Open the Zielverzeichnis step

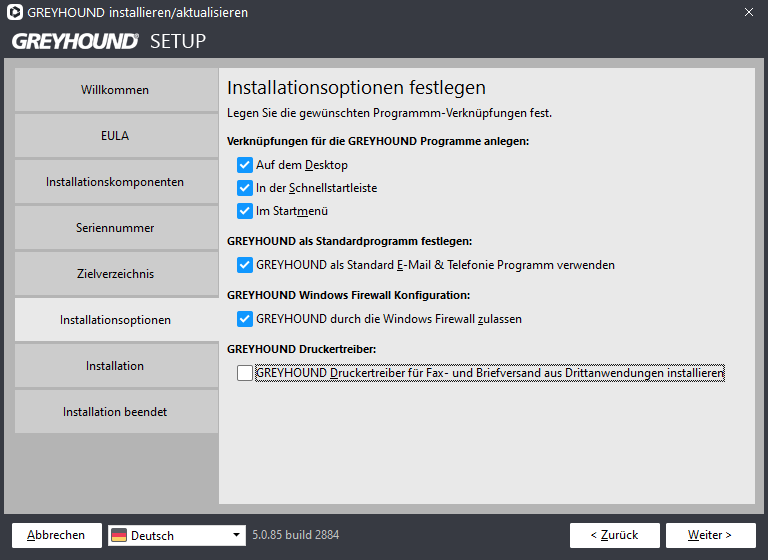tap(117, 274)
